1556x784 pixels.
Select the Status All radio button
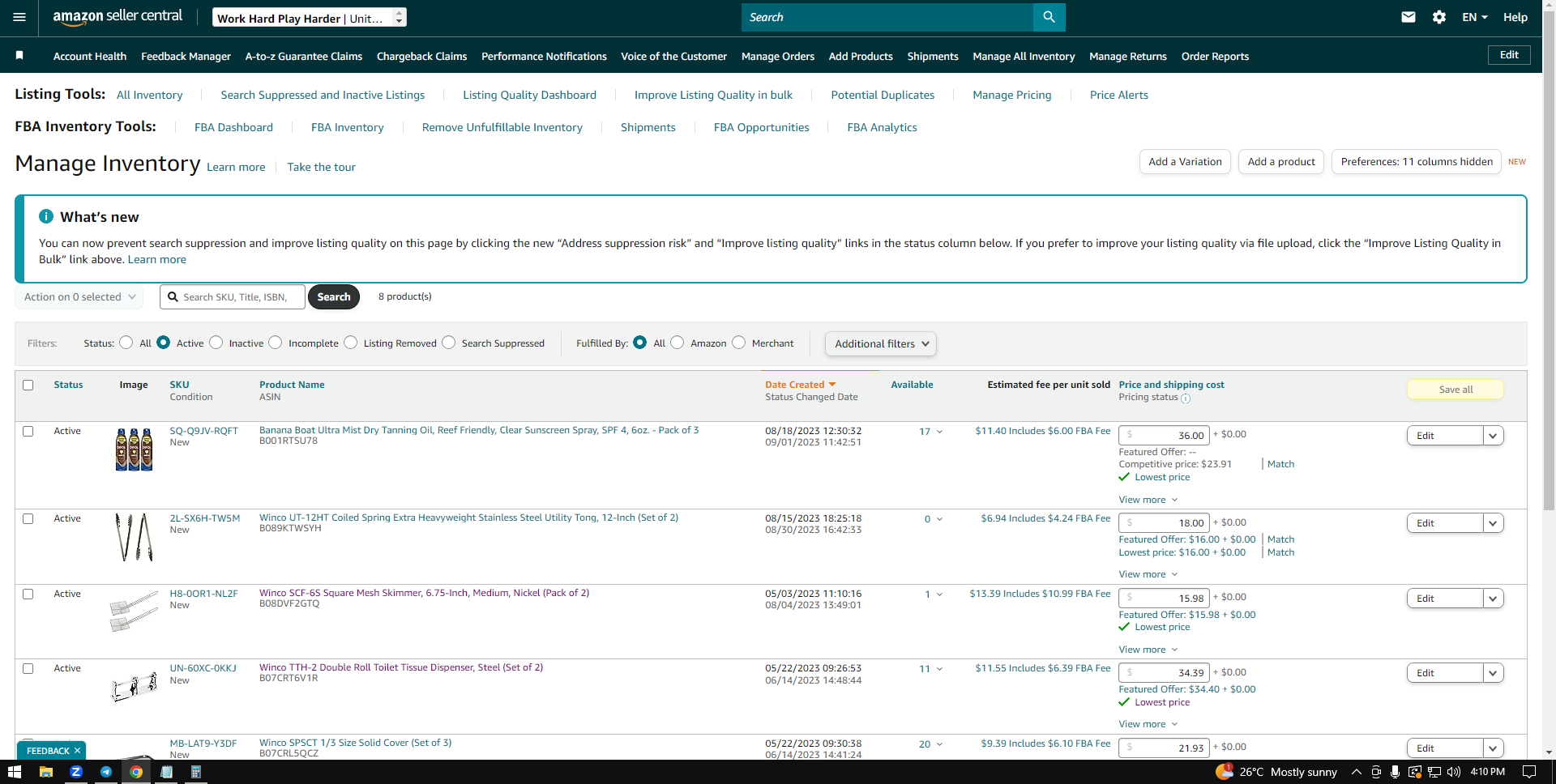(126, 343)
